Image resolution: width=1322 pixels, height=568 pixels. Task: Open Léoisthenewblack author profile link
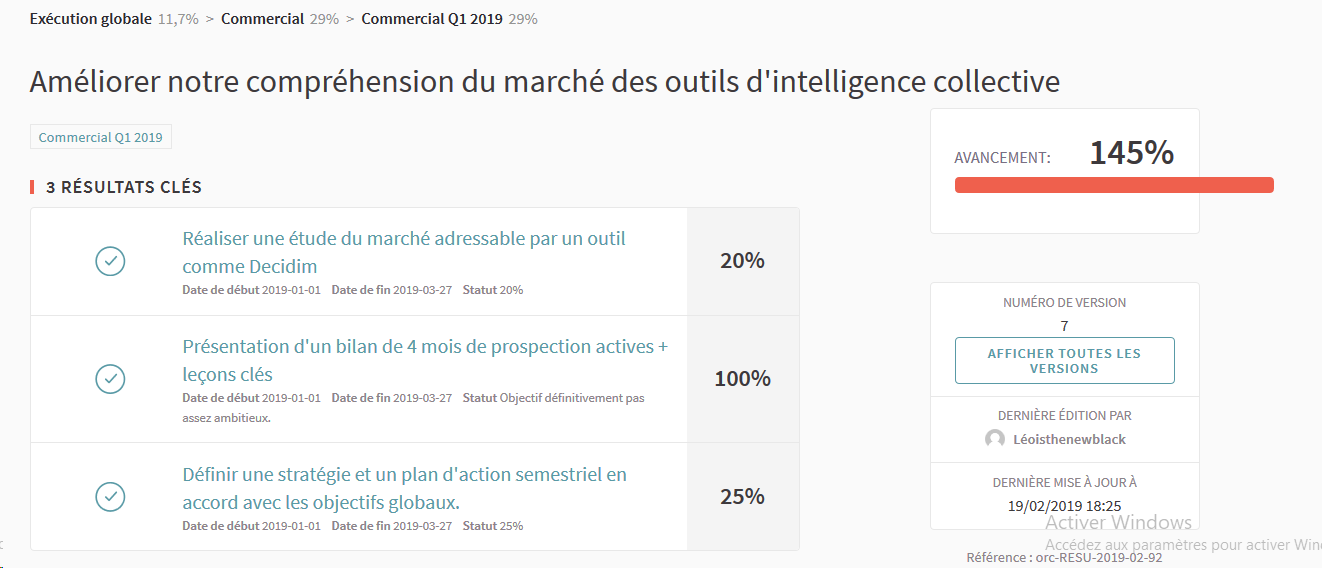click(x=1069, y=439)
